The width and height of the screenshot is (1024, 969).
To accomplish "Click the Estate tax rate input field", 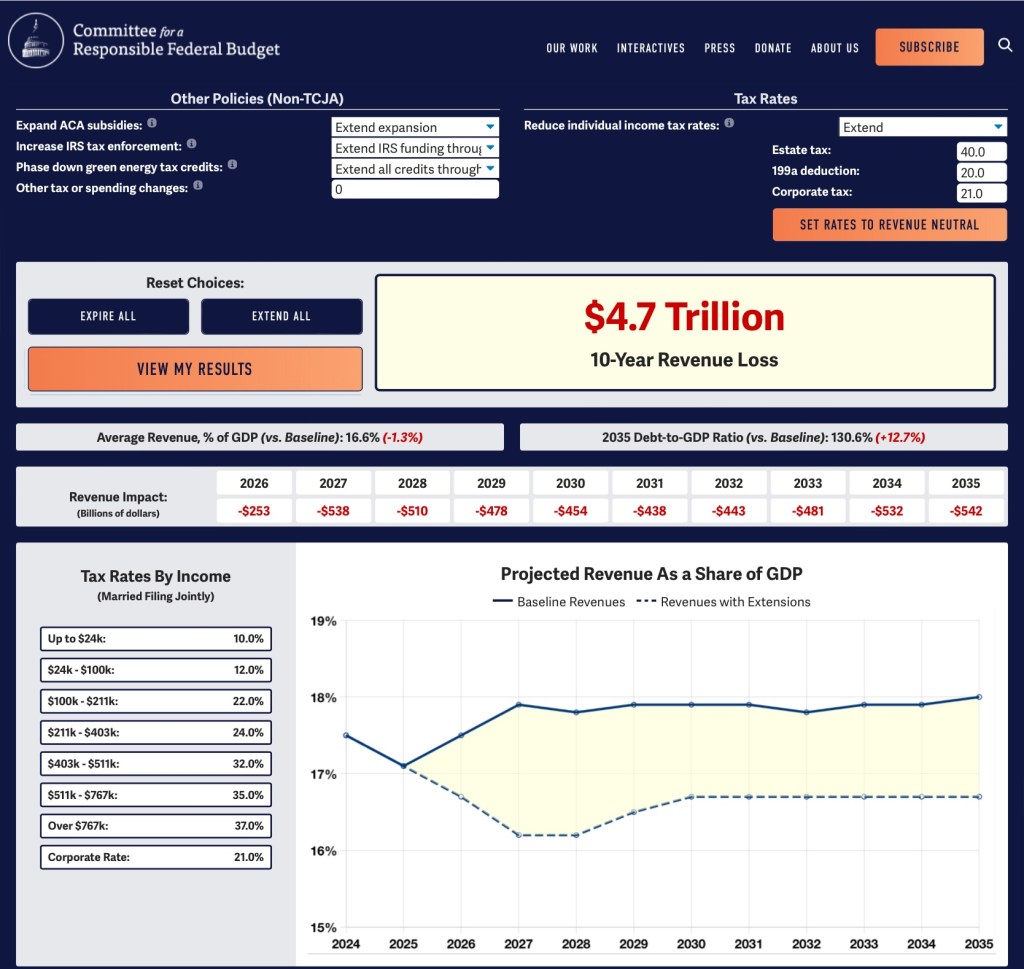I will click(x=980, y=152).
